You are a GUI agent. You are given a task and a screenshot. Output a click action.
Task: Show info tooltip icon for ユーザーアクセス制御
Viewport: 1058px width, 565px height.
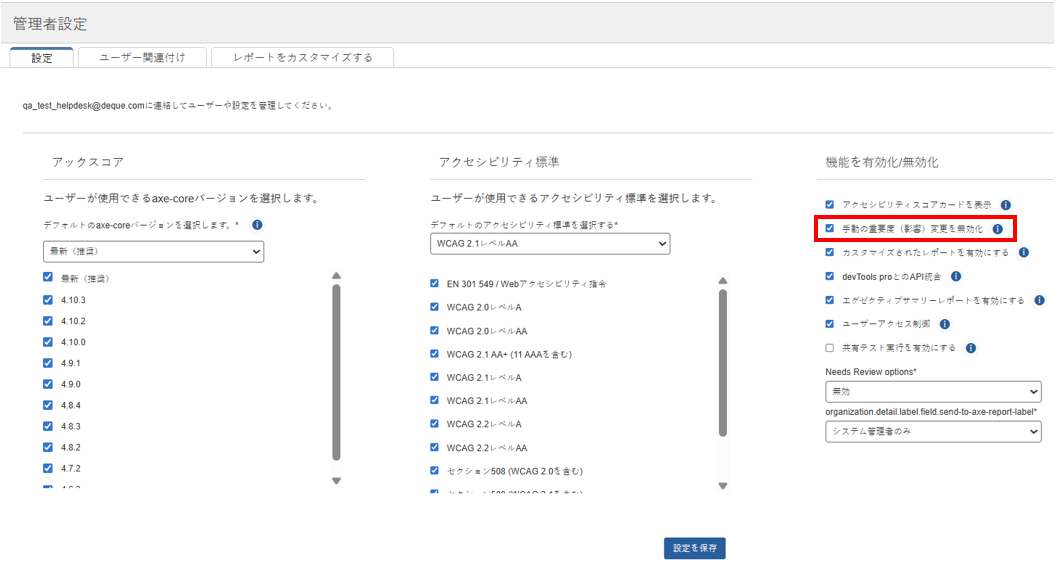(945, 324)
